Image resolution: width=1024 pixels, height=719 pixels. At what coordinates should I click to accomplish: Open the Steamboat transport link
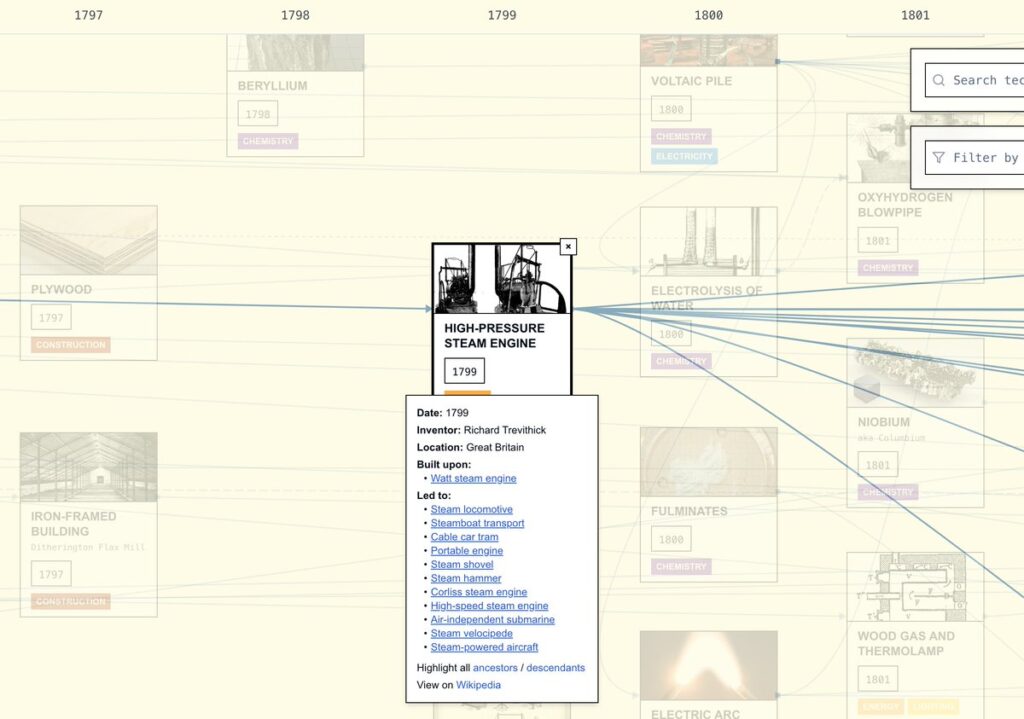(477, 523)
